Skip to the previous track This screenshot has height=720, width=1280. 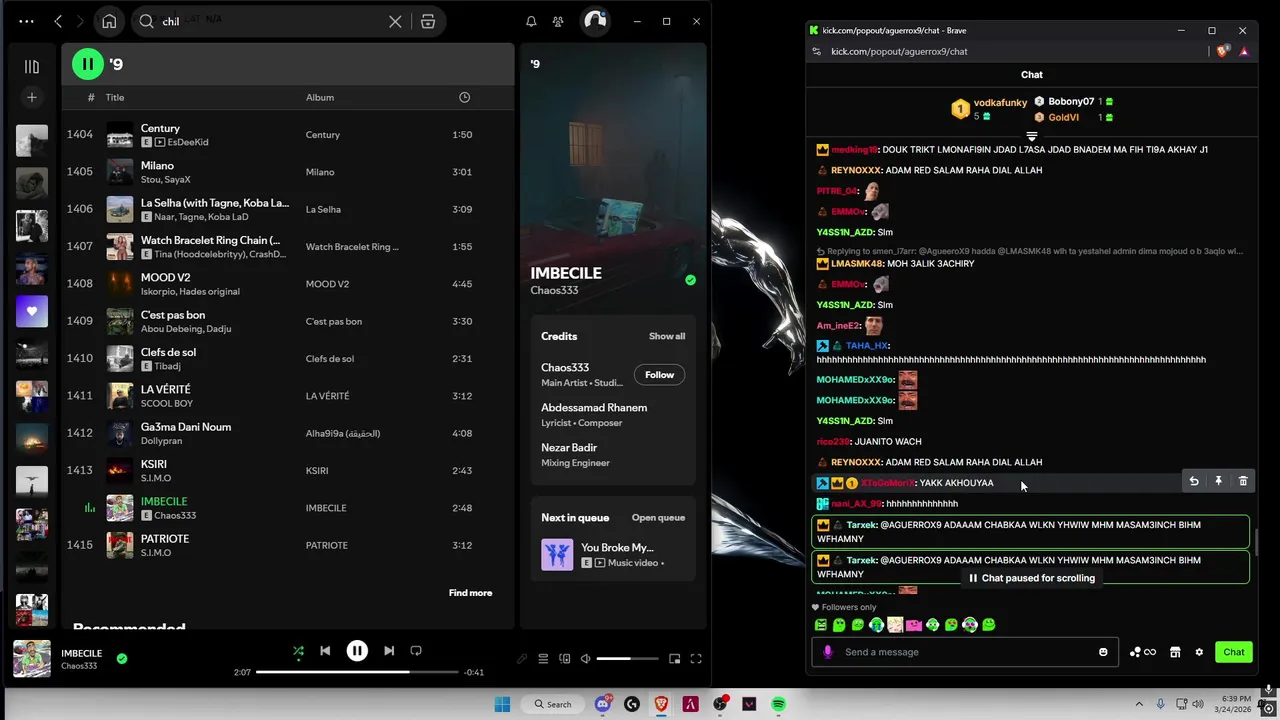[325, 651]
